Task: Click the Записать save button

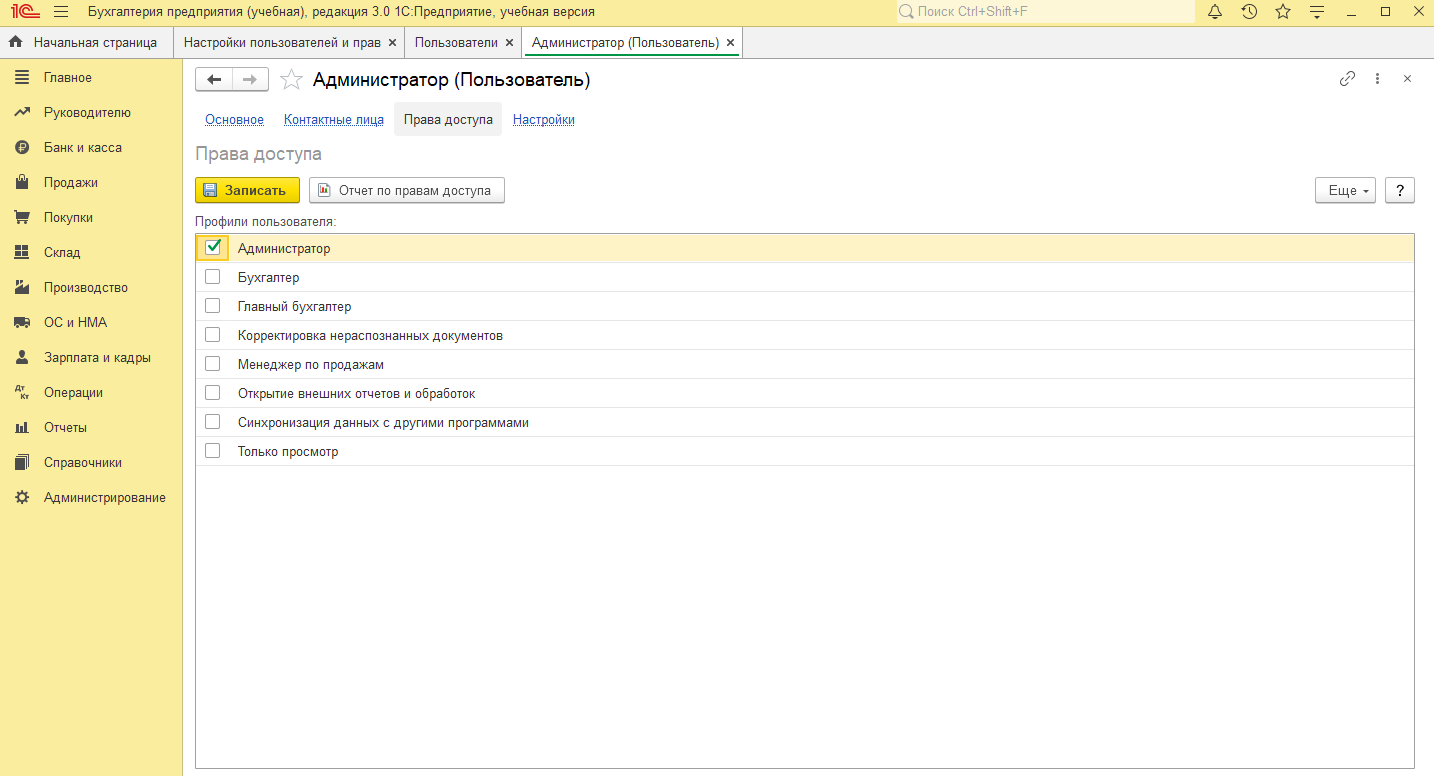Action: click(x=247, y=190)
